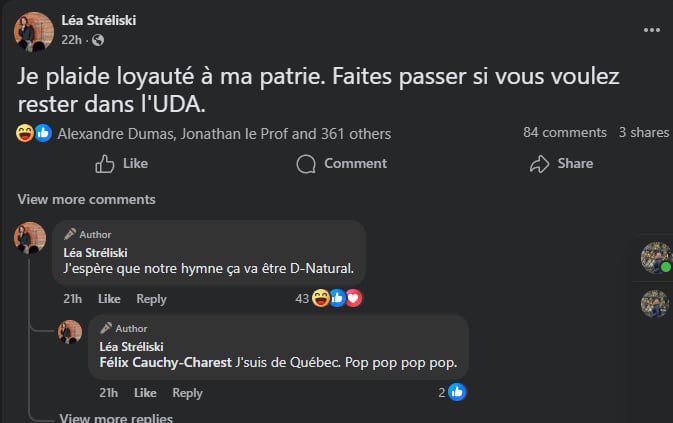Click Léa Stréliski's post profile picture
The height and width of the screenshot is (423, 673).
[33, 31]
